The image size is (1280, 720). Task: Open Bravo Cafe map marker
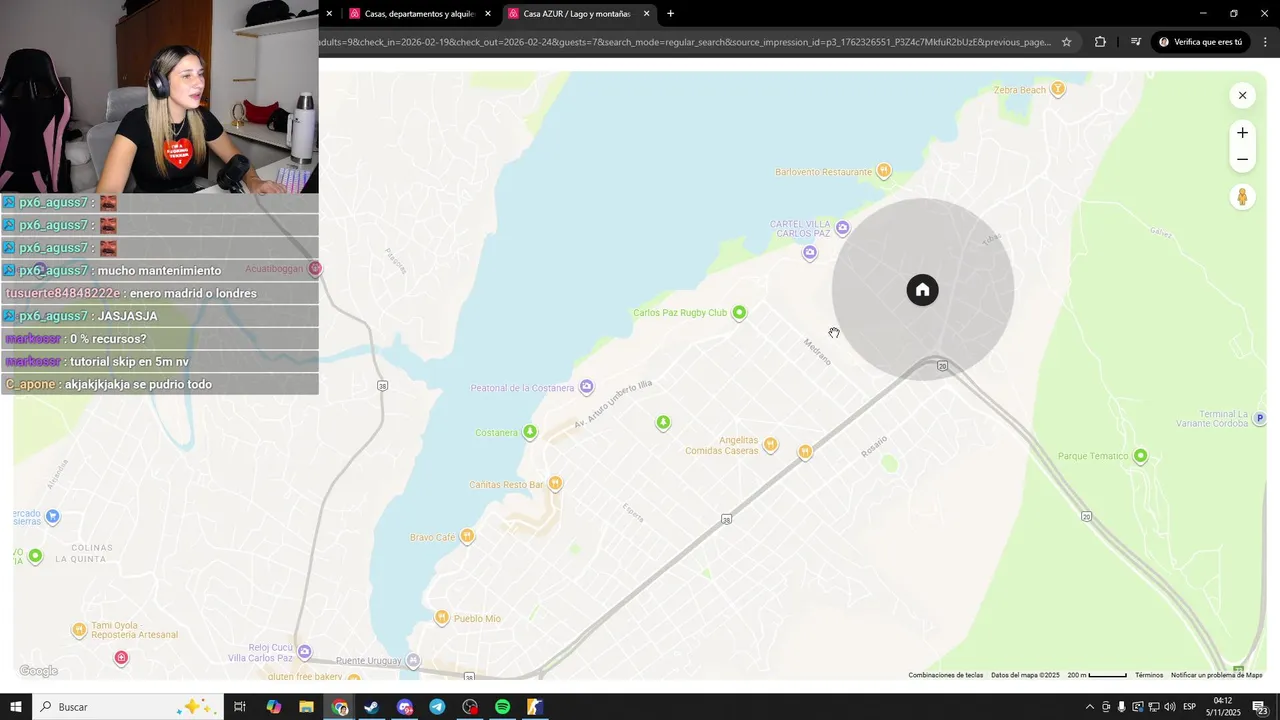point(466,537)
